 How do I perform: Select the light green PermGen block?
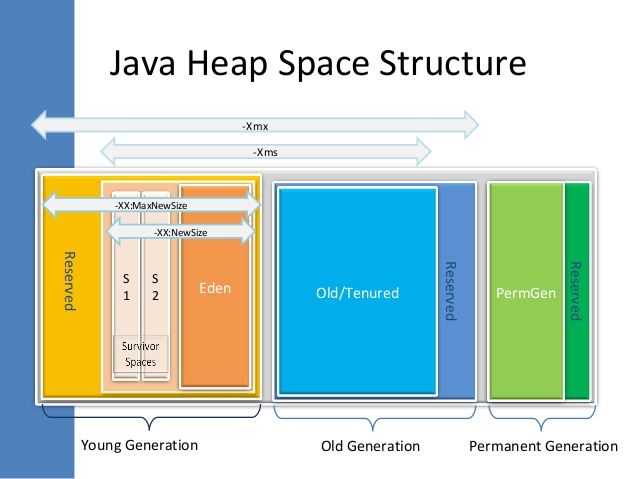pyautogui.click(x=526, y=291)
